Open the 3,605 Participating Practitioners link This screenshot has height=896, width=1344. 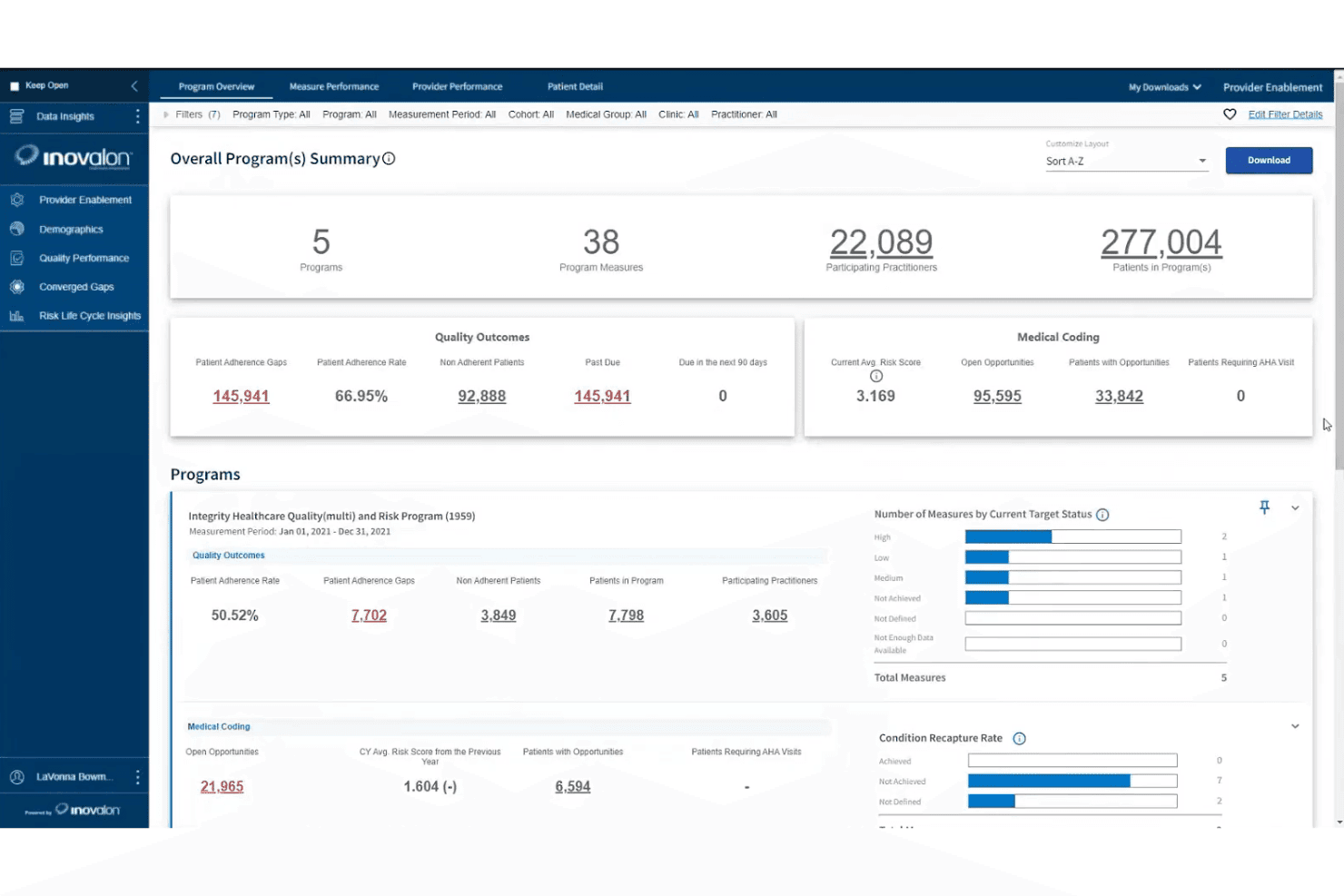769,615
